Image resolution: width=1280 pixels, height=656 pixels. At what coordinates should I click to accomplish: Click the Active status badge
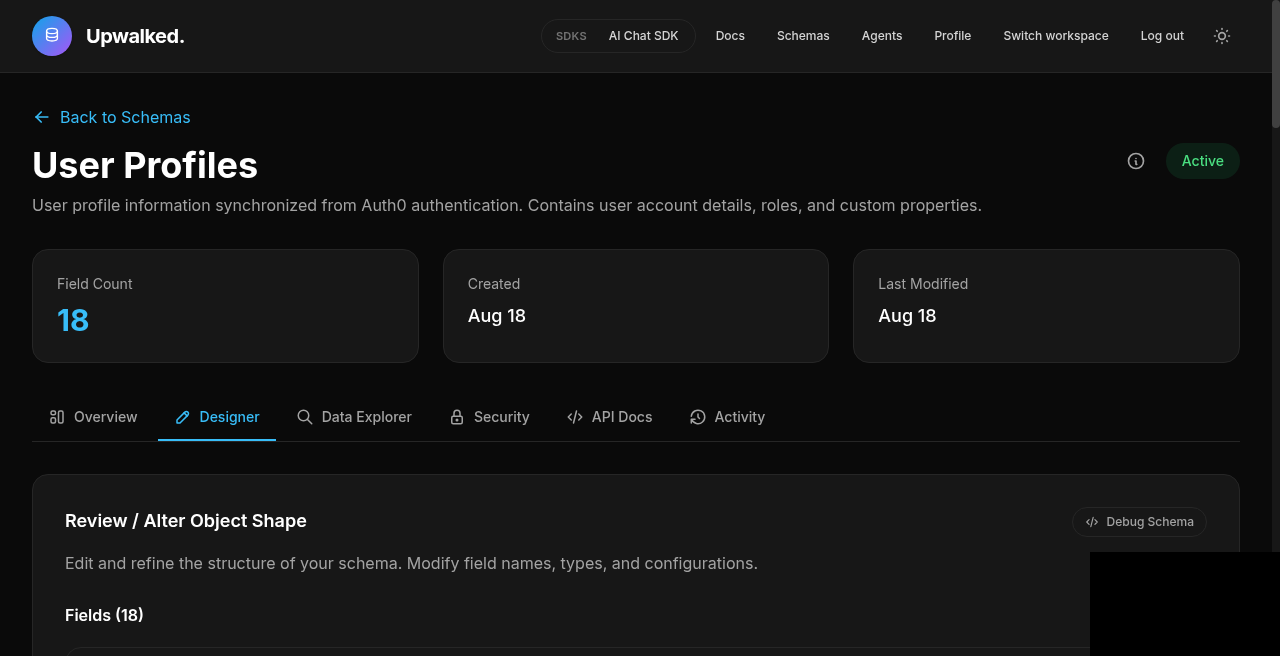pos(1203,161)
